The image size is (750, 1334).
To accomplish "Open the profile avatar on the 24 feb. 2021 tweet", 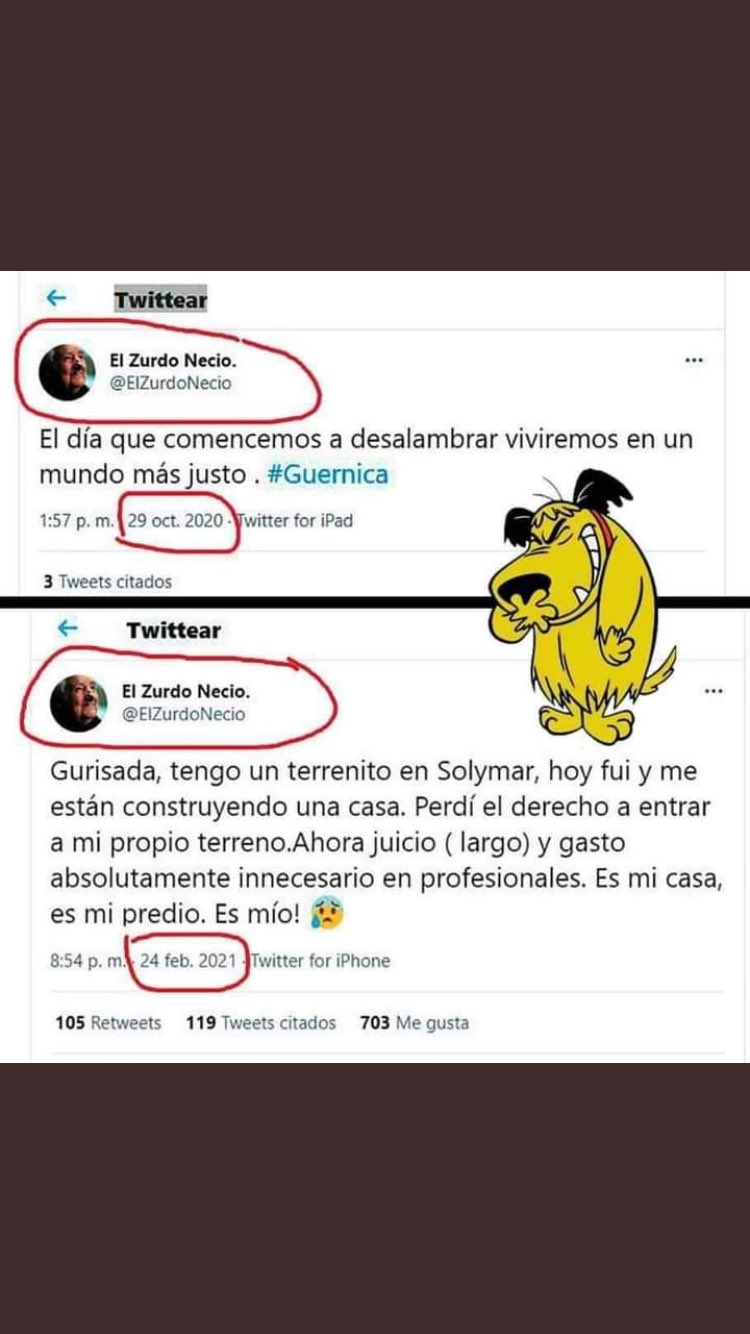I will 78,703.
